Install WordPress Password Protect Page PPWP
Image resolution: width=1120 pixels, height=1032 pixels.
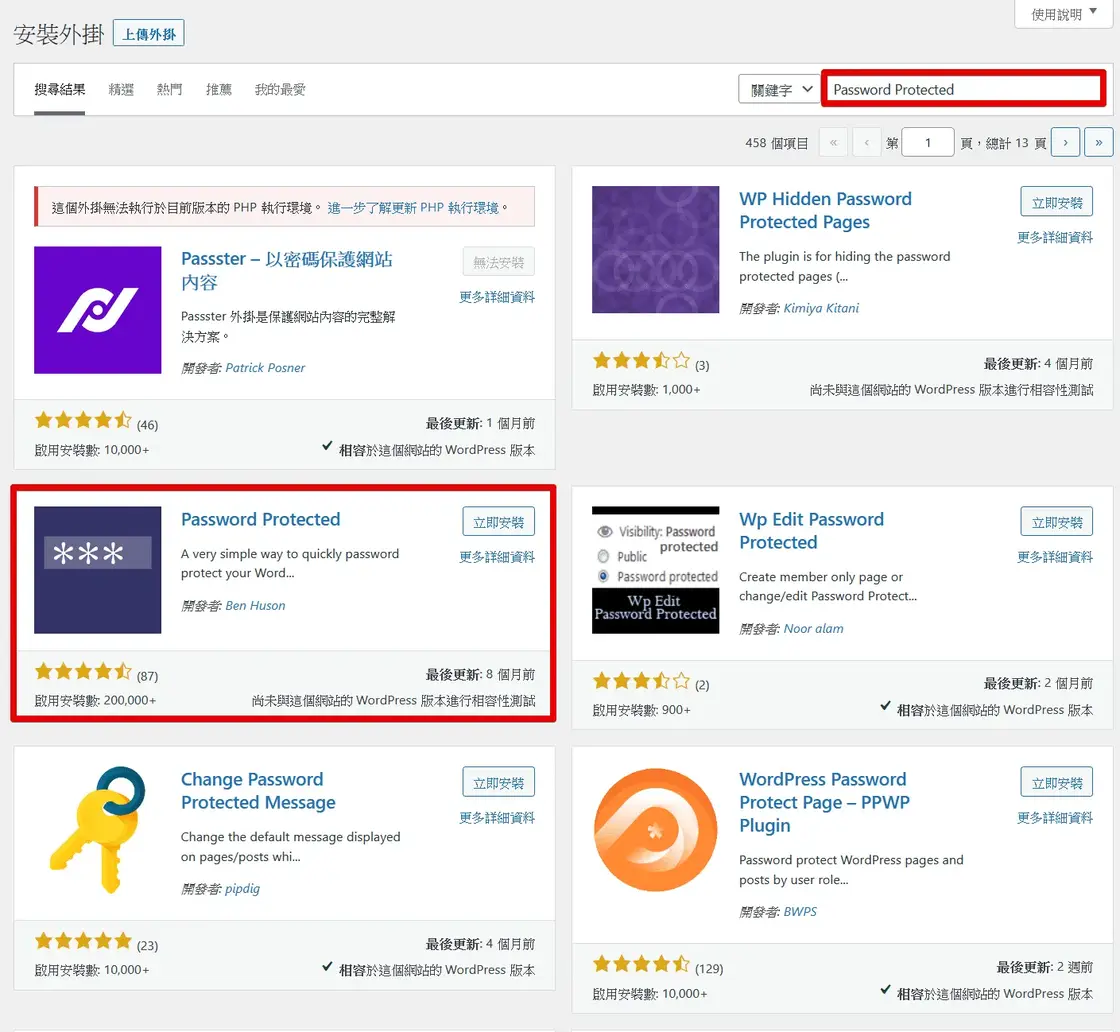coord(1056,783)
